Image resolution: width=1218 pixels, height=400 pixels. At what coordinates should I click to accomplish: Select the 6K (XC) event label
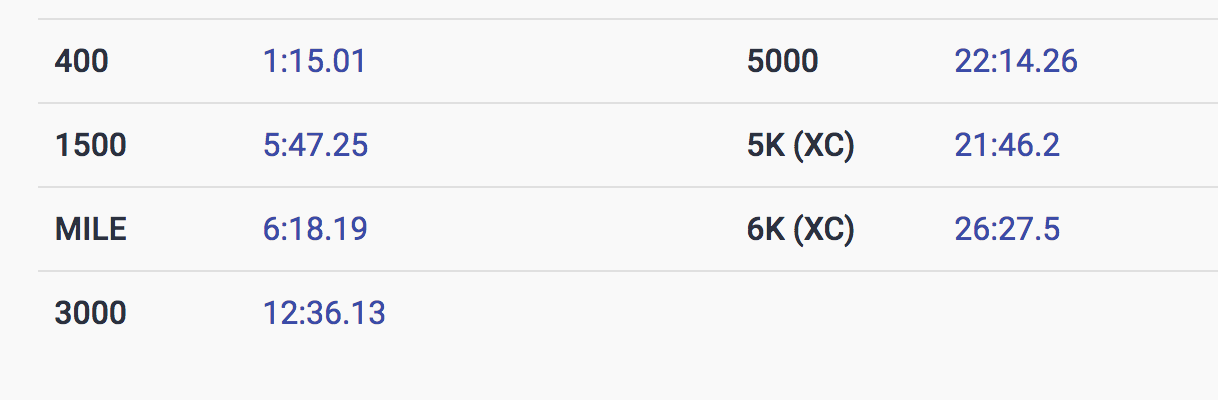[801, 230]
